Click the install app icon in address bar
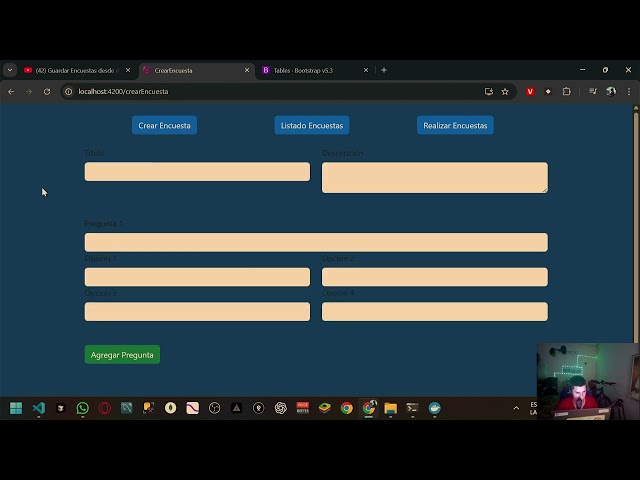 [489, 92]
